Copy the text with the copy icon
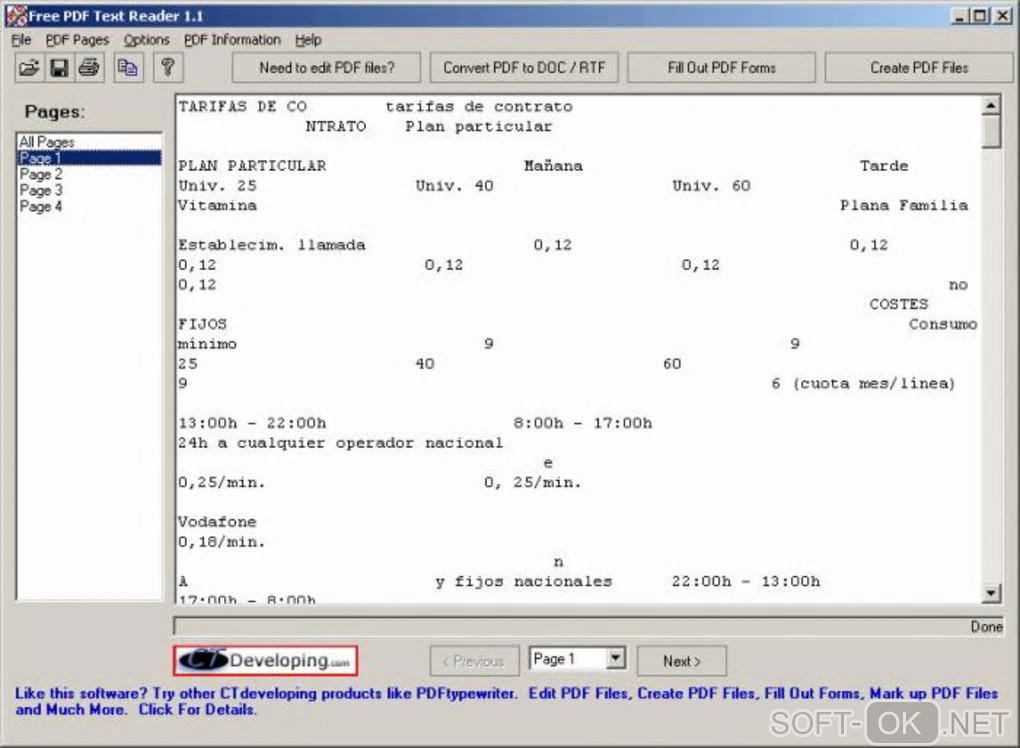The width and height of the screenshot is (1020, 748). pyautogui.click(x=128, y=68)
